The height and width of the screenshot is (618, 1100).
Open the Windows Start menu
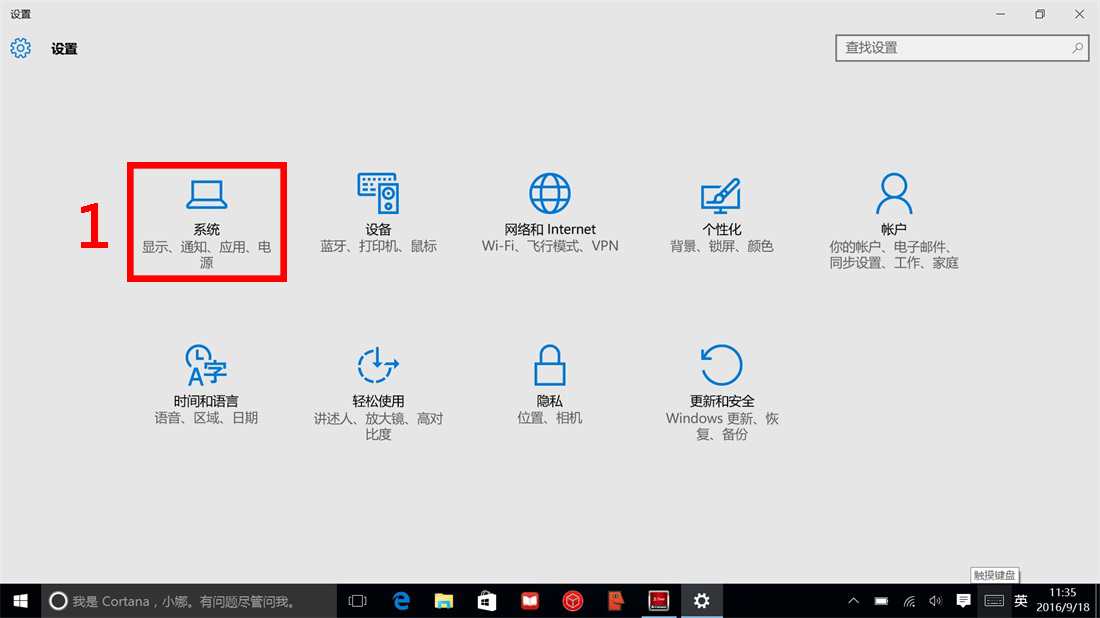pos(20,600)
